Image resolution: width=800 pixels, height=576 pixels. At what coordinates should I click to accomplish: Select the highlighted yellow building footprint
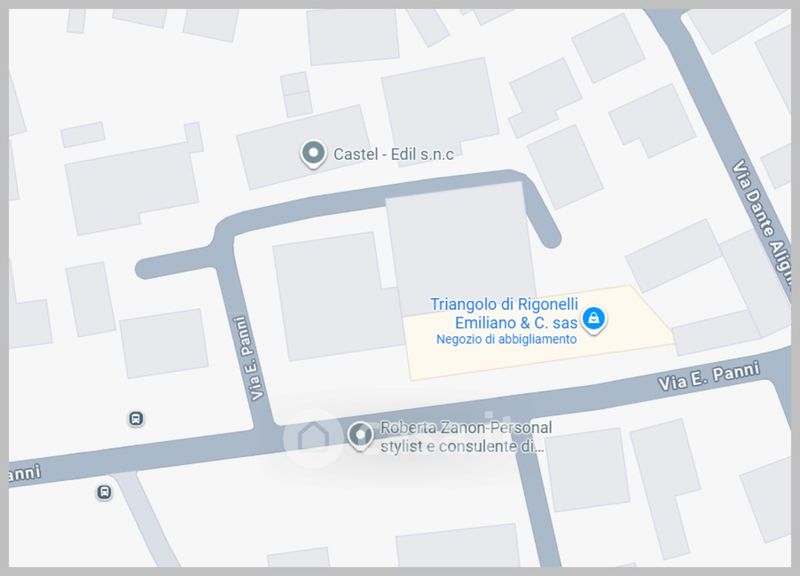[x=539, y=333]
